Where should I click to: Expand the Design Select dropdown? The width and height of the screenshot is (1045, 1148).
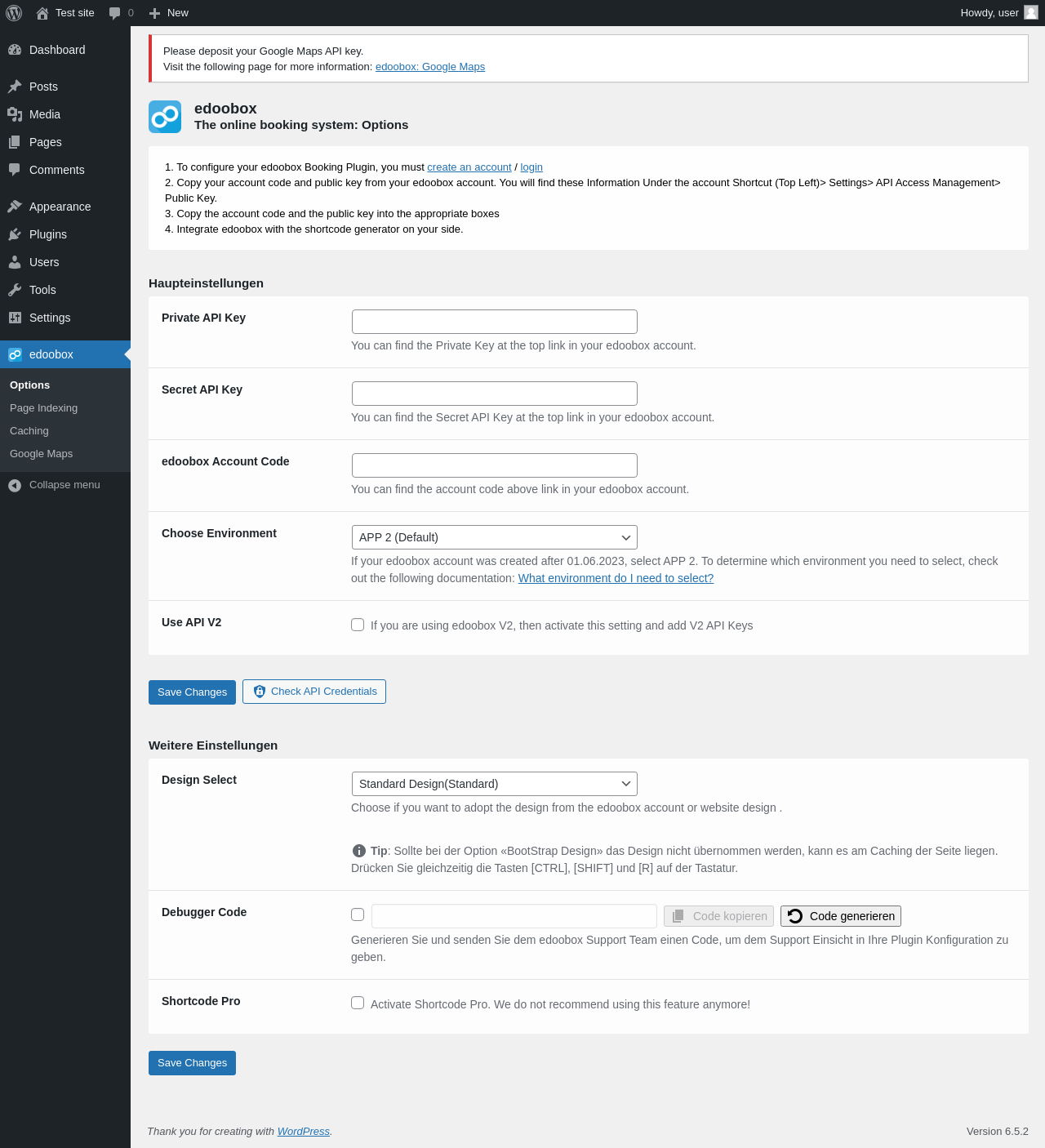click(x=494, y=784)
